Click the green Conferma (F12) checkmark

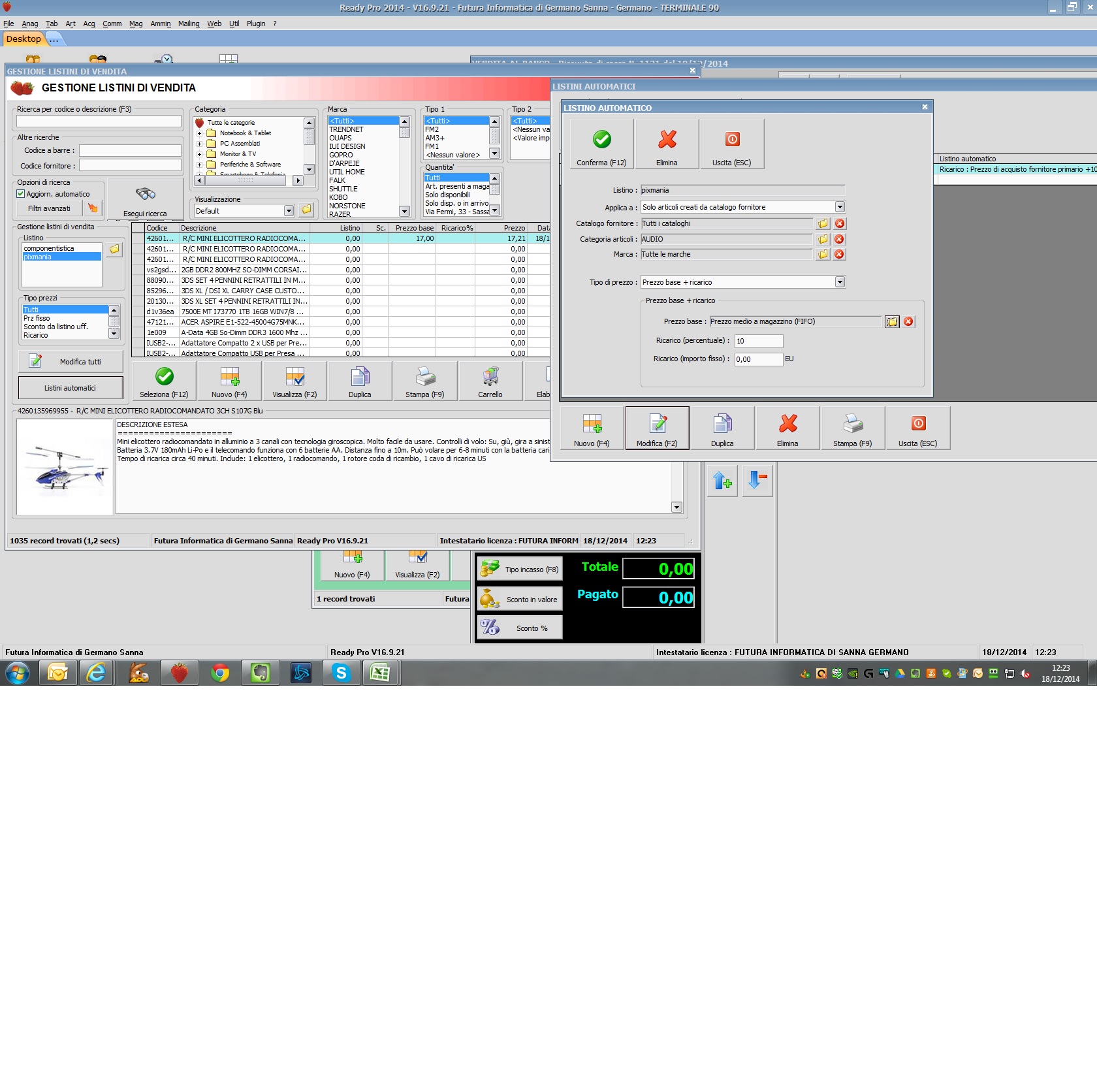[x=601, y=144]
